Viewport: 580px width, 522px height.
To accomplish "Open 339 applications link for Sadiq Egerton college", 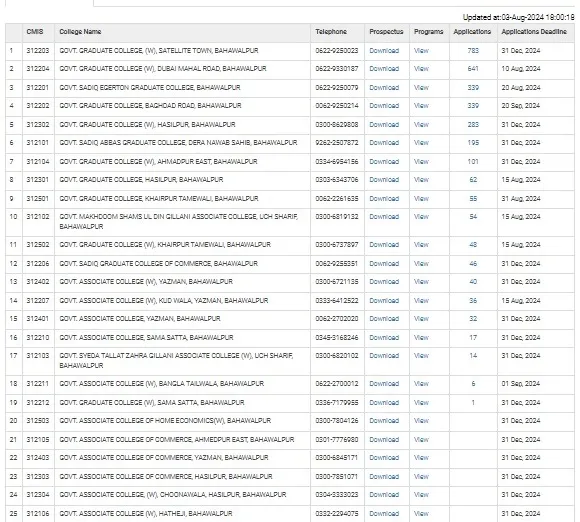I will pos(473,88).
